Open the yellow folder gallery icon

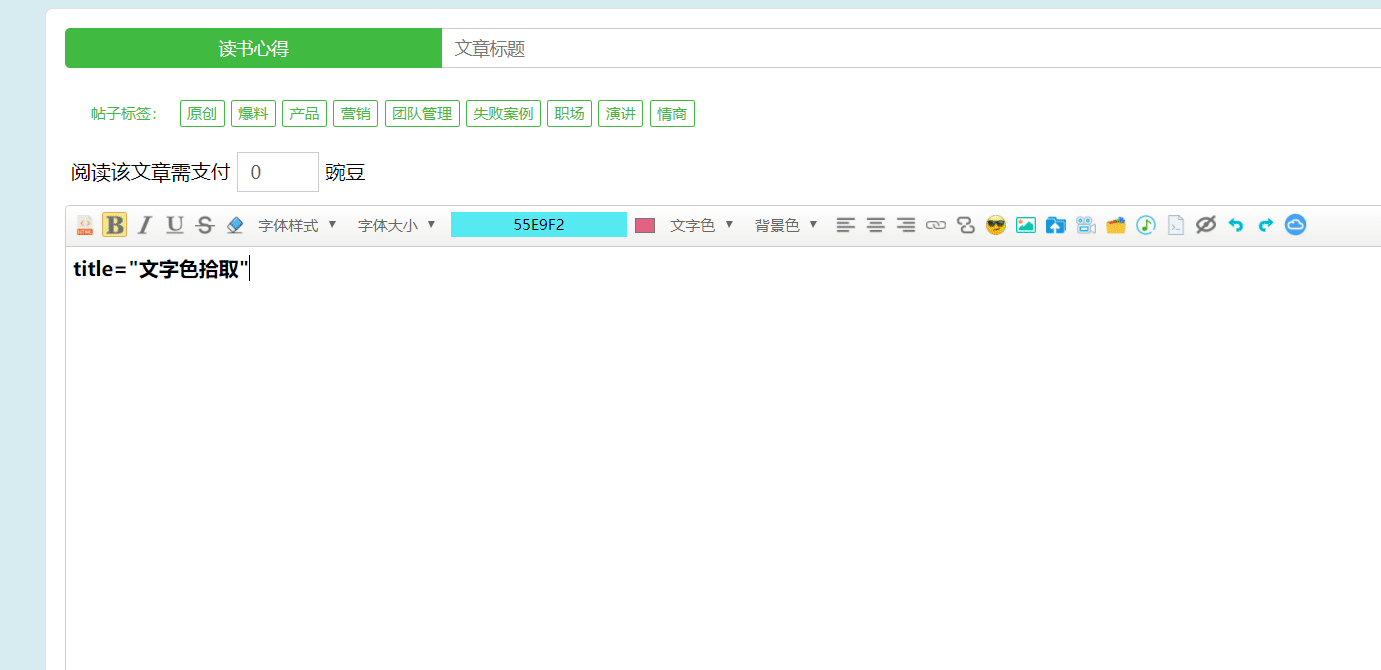[1116, 225]
